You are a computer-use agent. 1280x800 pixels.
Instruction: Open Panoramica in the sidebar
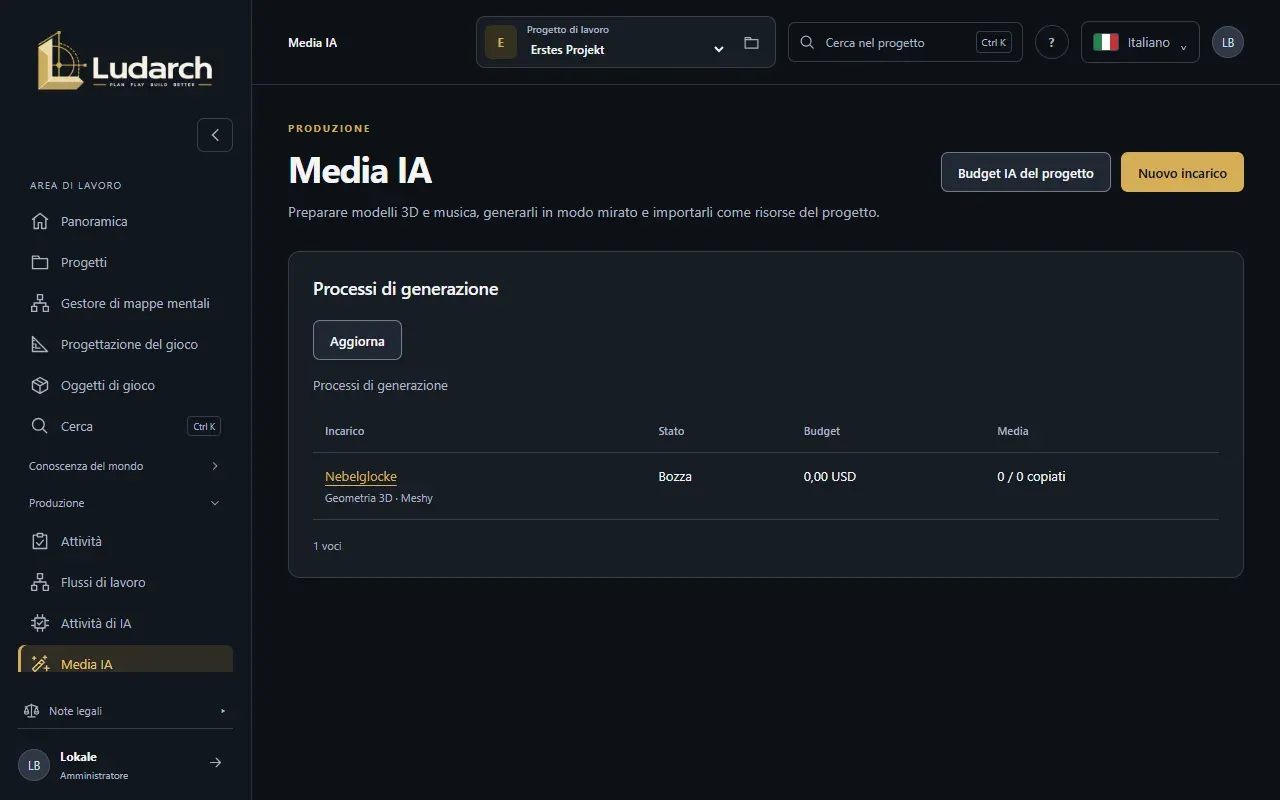click(x=125, y=221)
